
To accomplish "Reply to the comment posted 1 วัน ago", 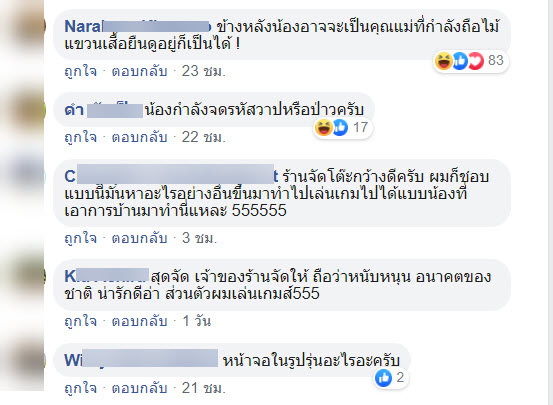I will [139, 321].
